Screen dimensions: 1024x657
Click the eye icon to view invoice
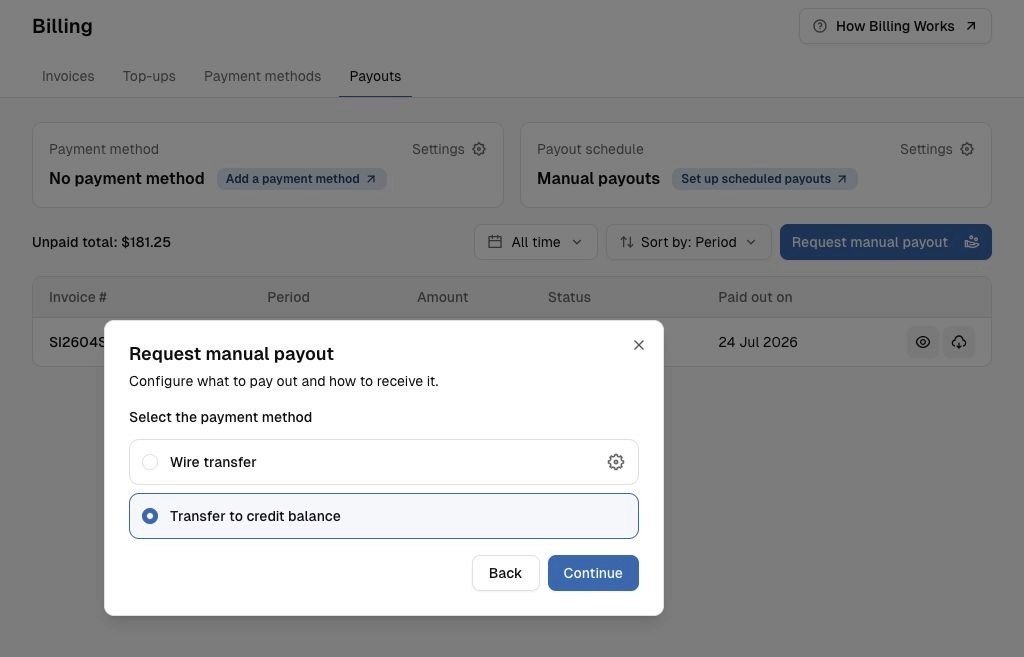pyautogui.click(x=922, y=342)
